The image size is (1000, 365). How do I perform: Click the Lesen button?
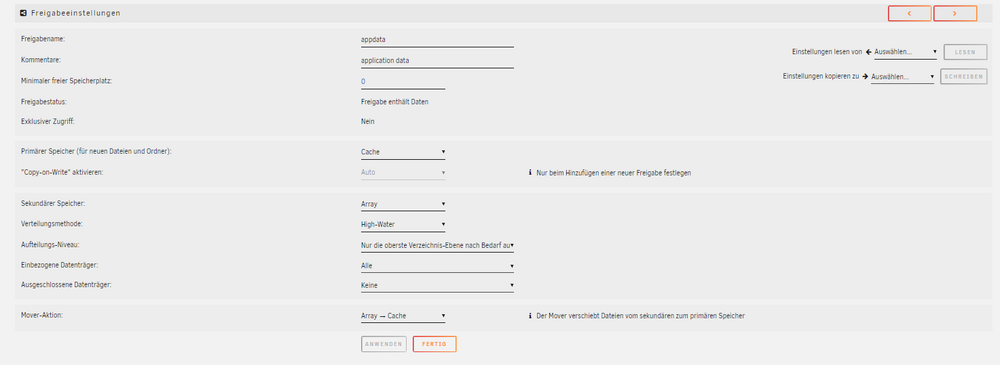(x=965, y=52)
